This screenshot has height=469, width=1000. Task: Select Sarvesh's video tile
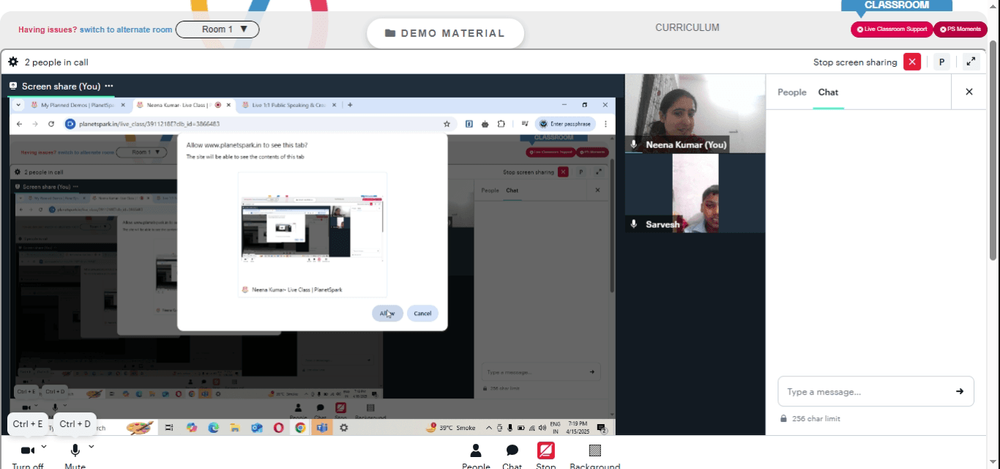695,193
